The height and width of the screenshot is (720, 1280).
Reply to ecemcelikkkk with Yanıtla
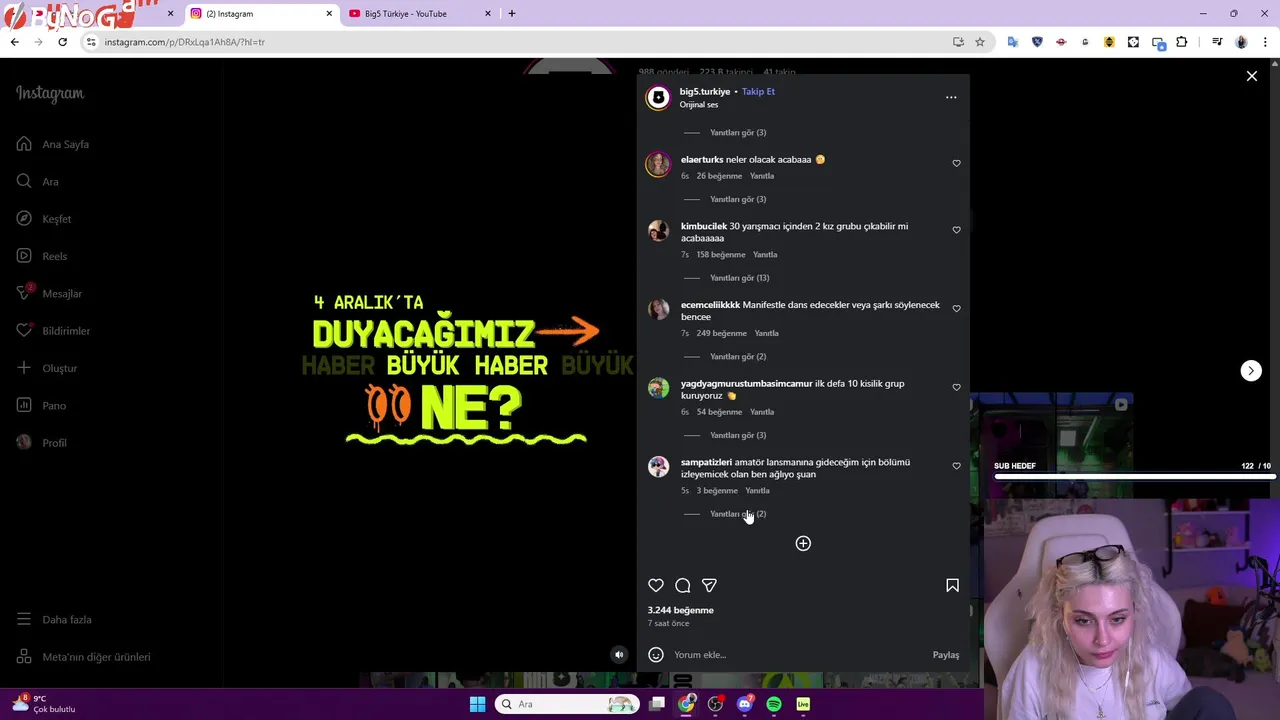click(766, 333)
